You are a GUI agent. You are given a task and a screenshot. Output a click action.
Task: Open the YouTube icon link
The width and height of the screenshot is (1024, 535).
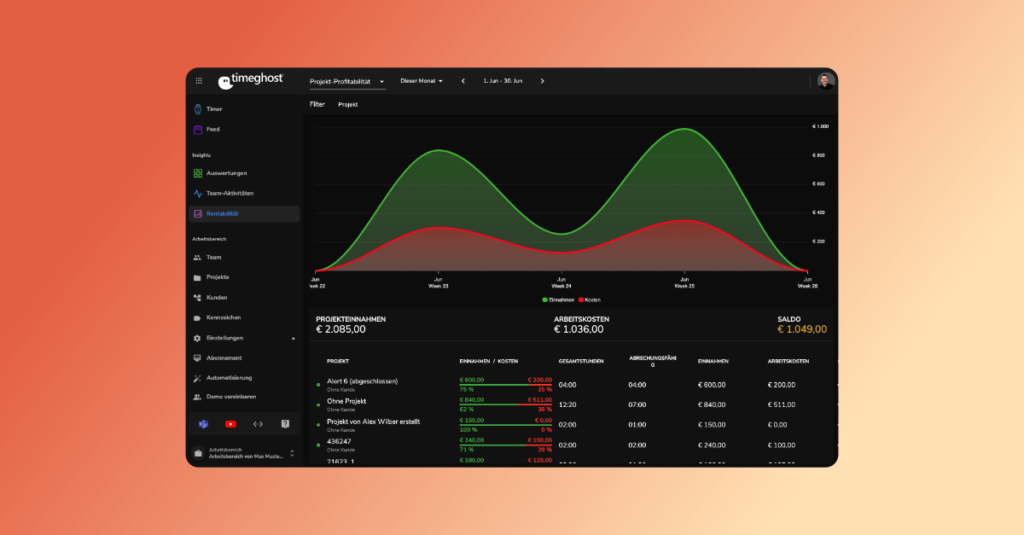coord(230,424)
